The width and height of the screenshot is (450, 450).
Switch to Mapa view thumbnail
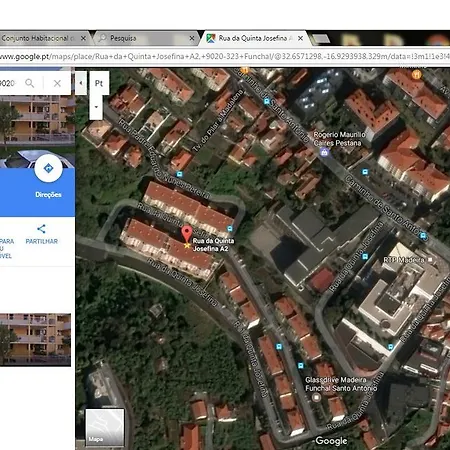pos(105,427)
